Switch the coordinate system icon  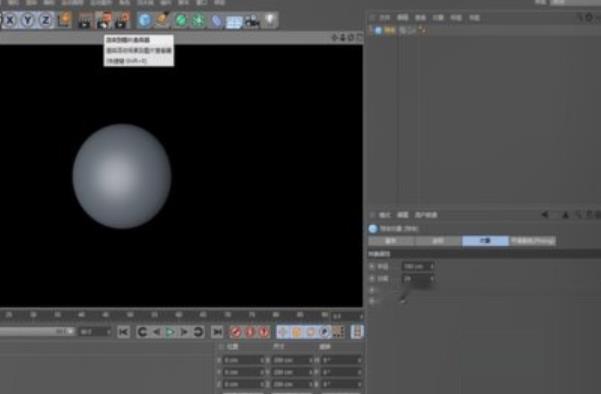(x=64, y=20)
